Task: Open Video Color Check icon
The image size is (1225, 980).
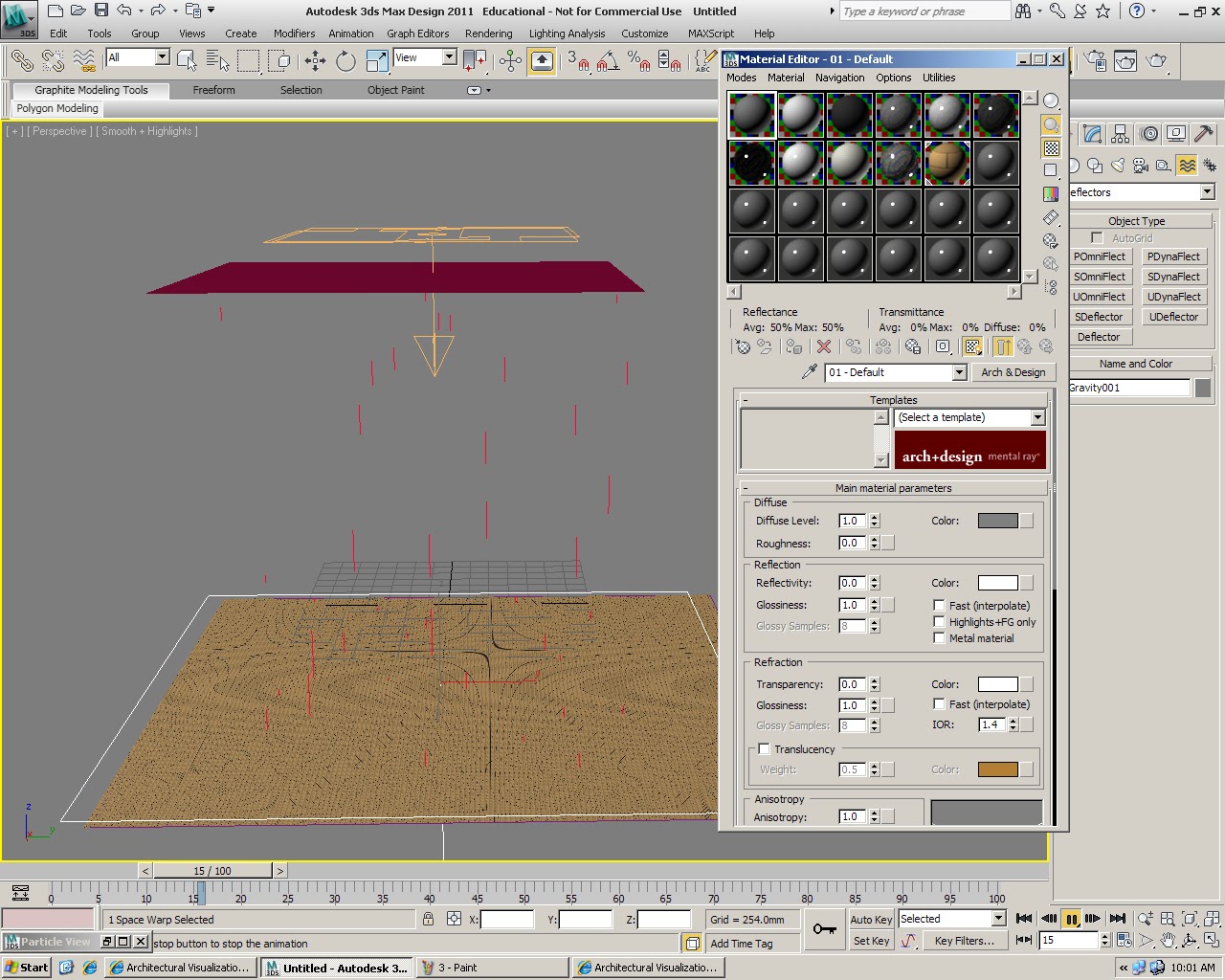Action: pyautogui.click(x=1051, y=194)
